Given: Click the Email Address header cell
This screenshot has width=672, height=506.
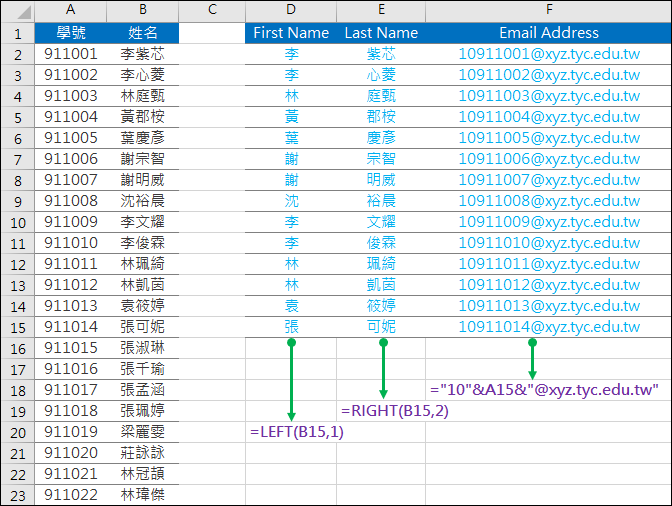Looking at the screenshot, I should [x=549, y=33].
